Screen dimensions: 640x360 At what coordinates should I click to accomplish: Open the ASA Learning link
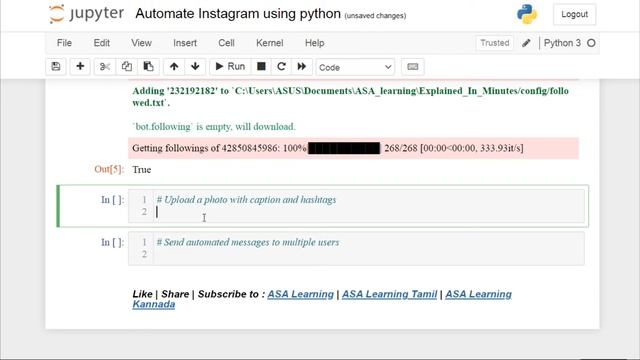(300, 294)
